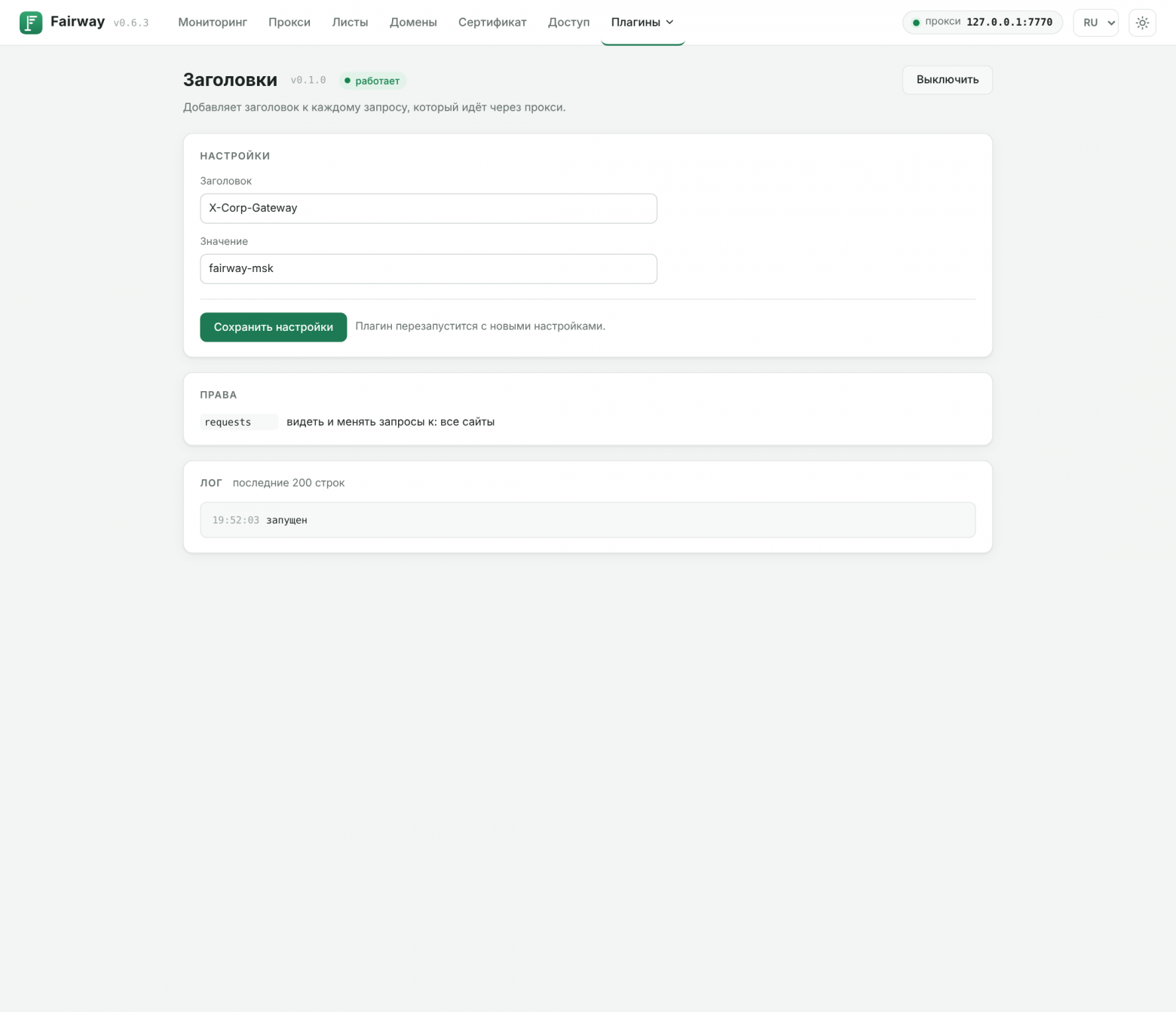Click text 'видеть и менять запросы к: все сайты'
Image resolution: width=1176 pixels, height=1012 pixels.
click(x=390, y=422)
